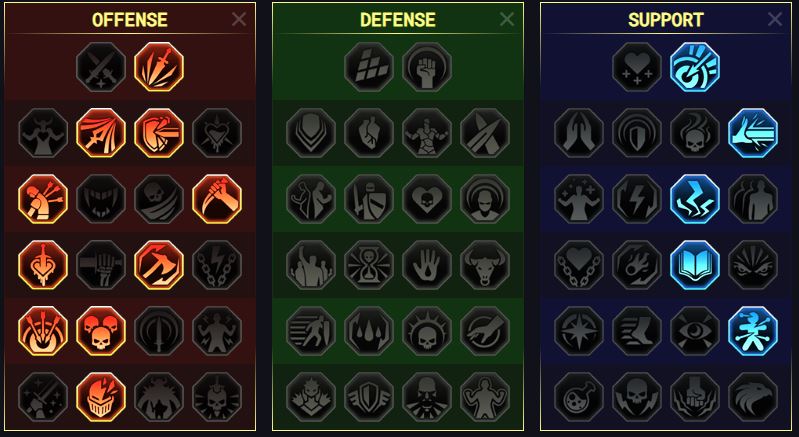Screen dimensions: 799x437
Task: Click the flaming helmet mastery icon
Action: click(101, 397)
